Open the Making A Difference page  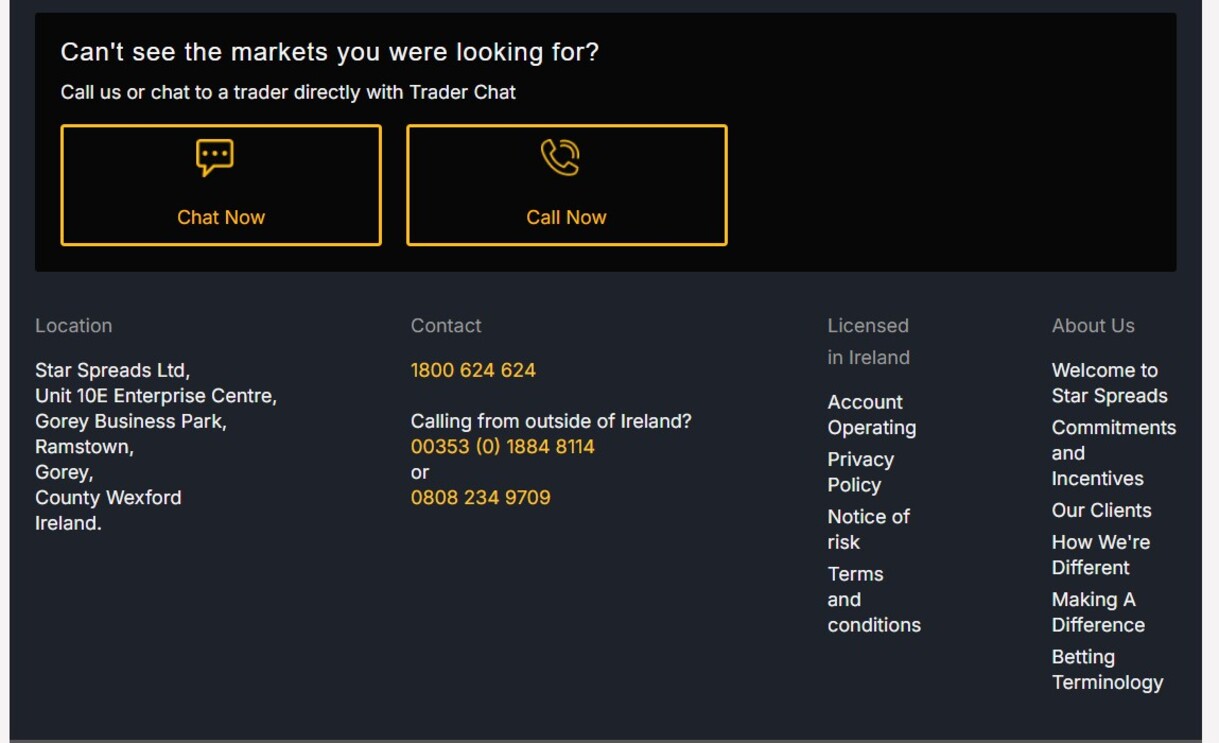point(1098,611)
